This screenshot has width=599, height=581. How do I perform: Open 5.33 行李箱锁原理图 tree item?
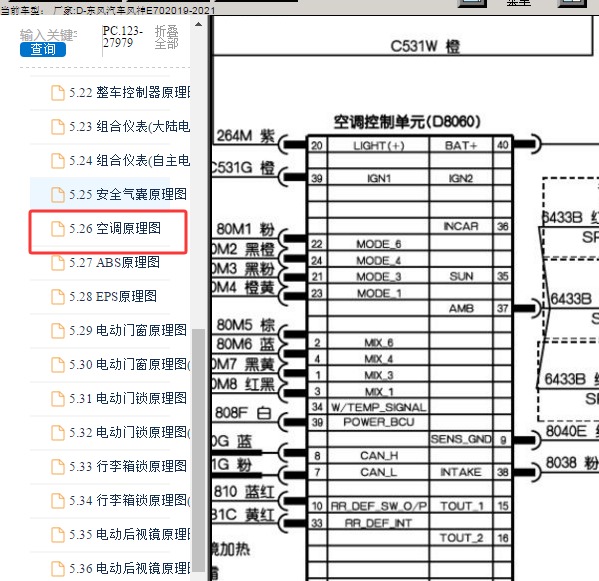coord(128,466)
